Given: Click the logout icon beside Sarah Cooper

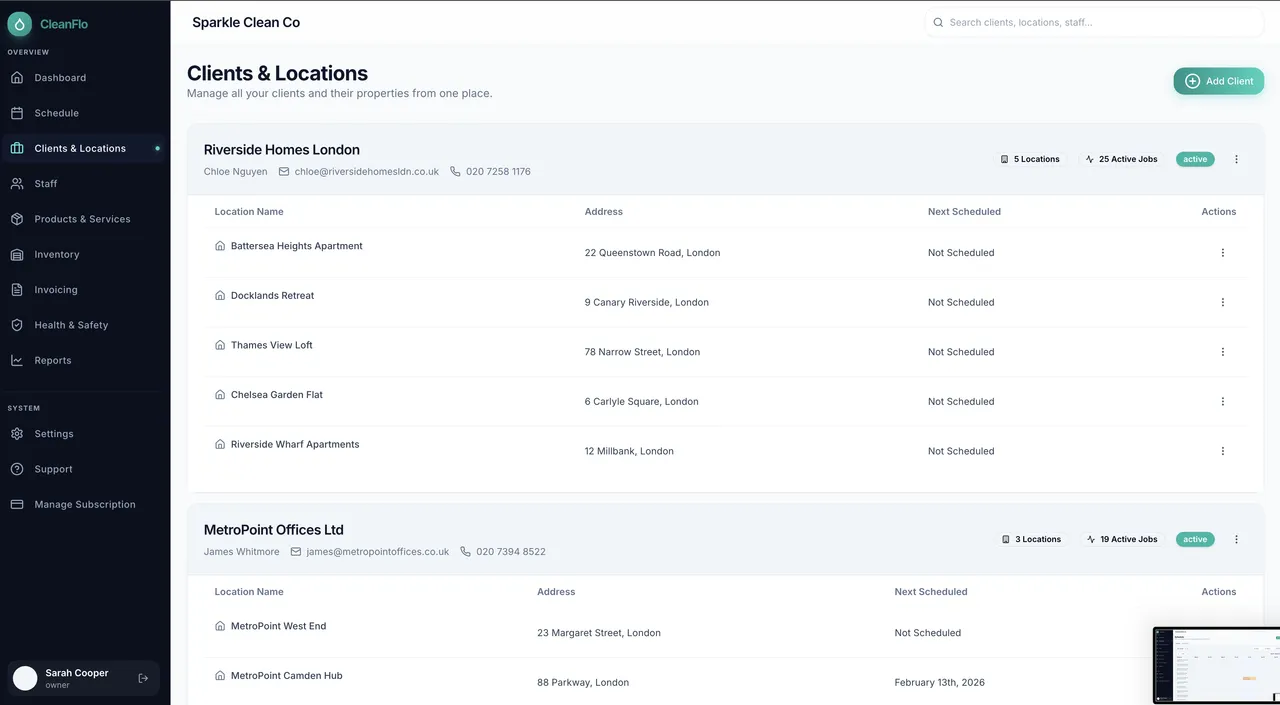Looking at the screenshot, I should (143, 678).
